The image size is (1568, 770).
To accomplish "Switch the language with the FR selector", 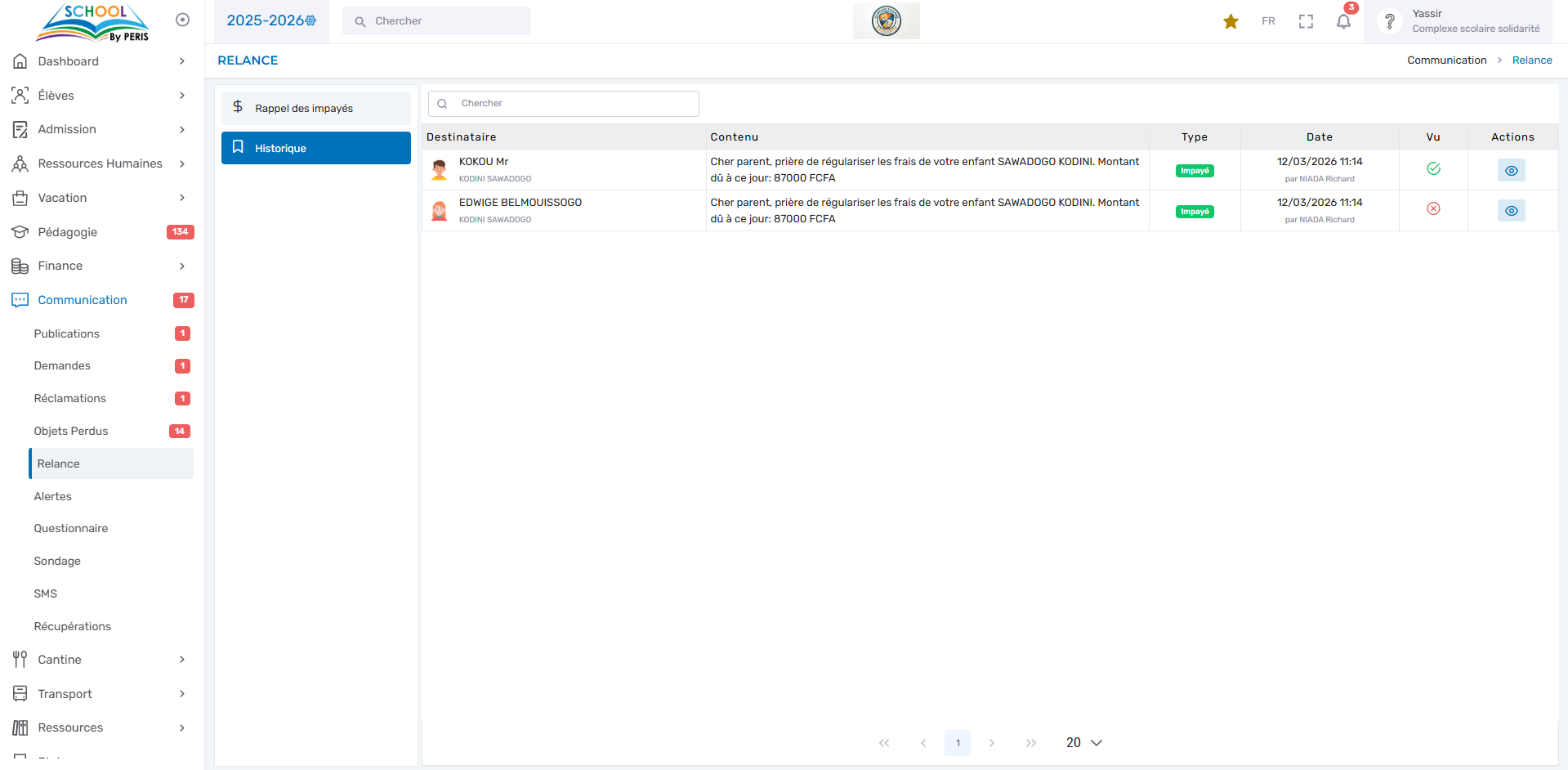I will (x=1268, y=21).
